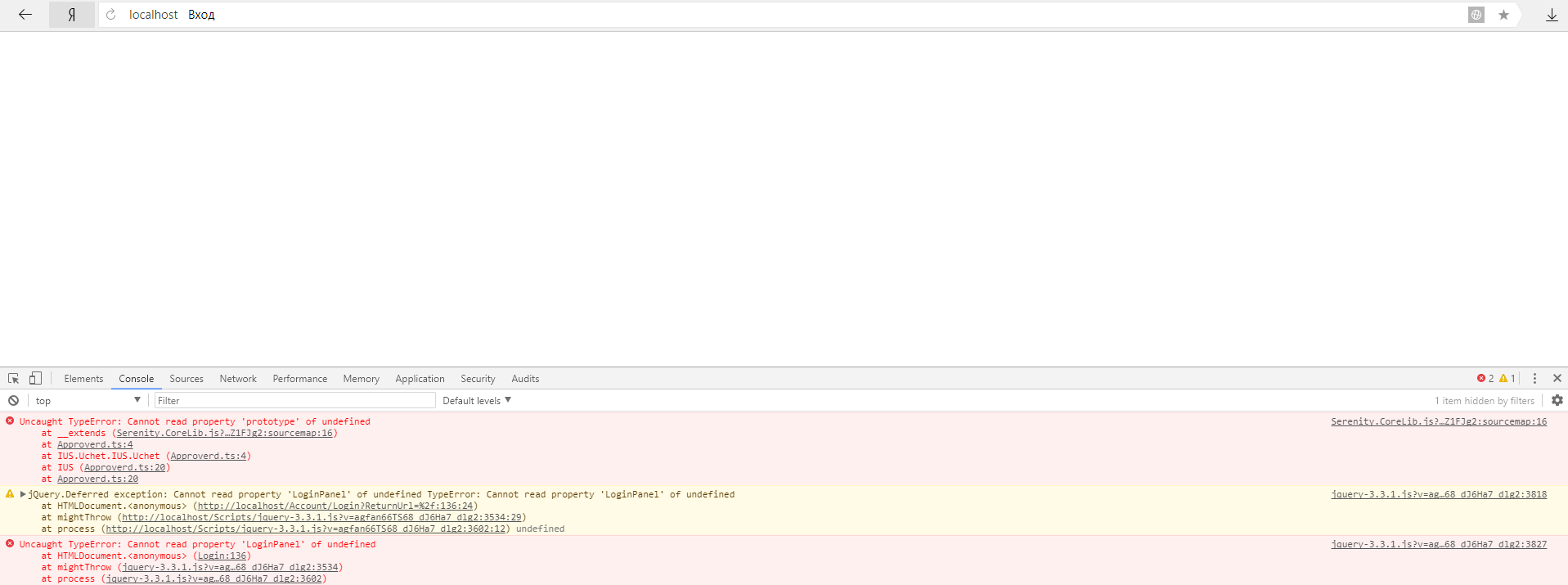The width and height of the screenshot is (1568, 585).
Task: Open the site protection icon in address bar
Action: pos(1476,15)
